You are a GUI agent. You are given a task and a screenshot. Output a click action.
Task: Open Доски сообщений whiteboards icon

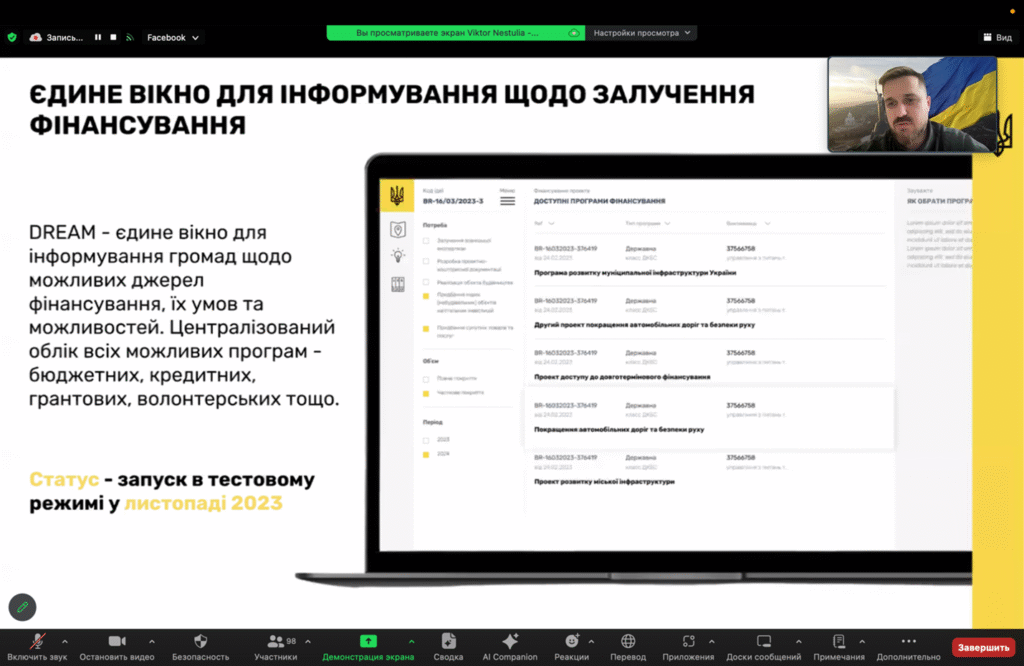point(763,641)
